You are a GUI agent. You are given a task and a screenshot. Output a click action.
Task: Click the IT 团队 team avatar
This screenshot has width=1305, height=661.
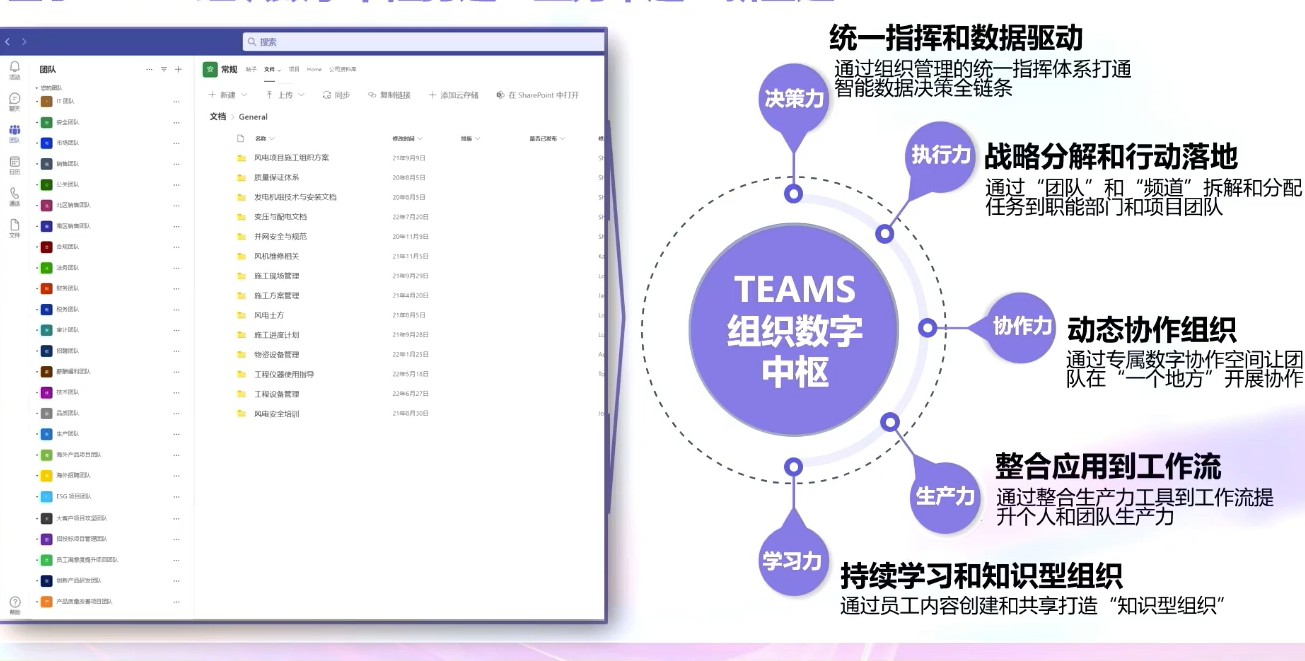pos(46,101)
